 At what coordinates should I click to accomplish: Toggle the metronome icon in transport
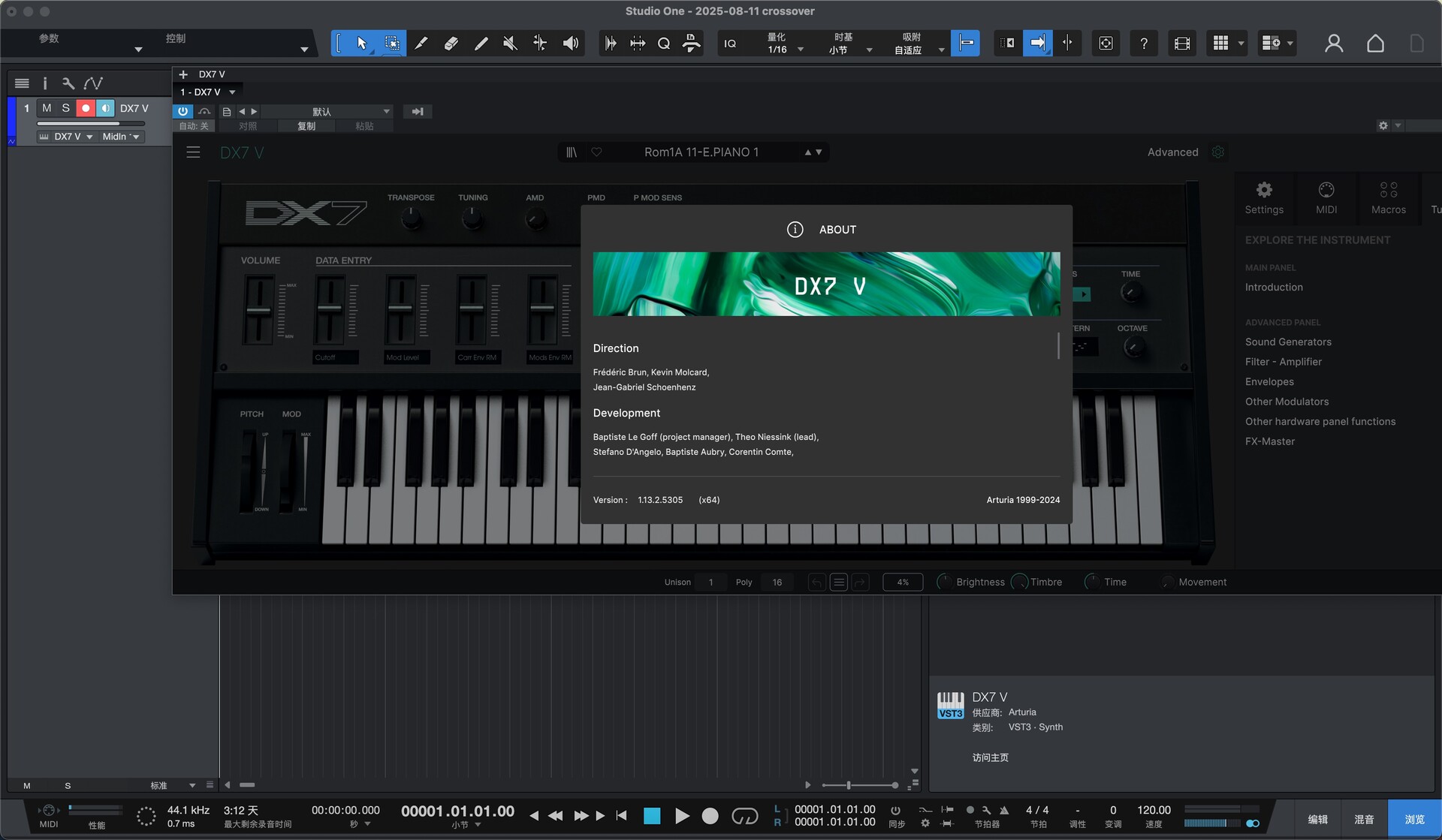coord(1003,810)
